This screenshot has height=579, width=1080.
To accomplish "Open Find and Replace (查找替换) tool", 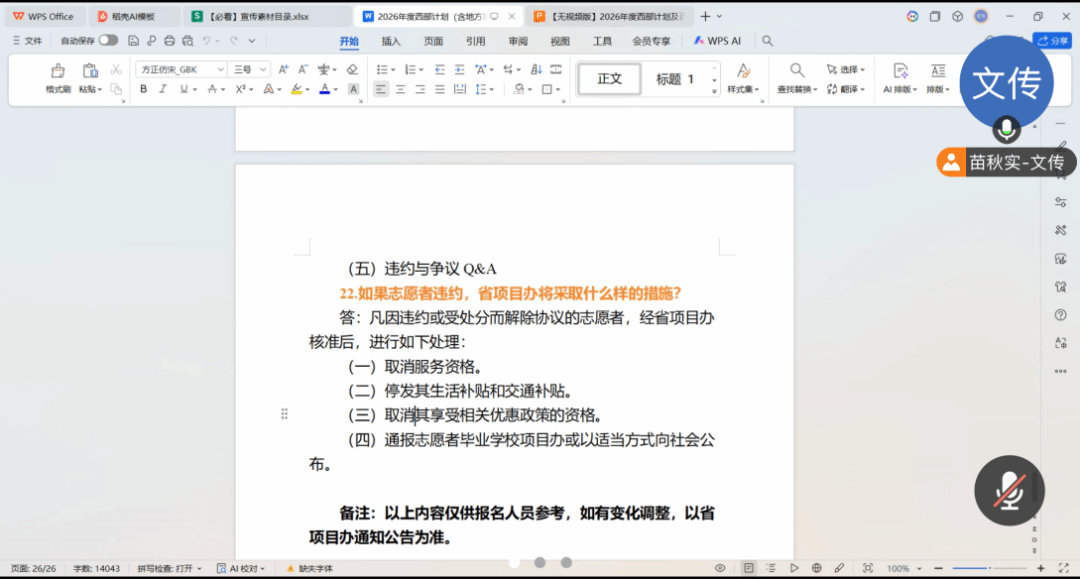I will (797, 78).
